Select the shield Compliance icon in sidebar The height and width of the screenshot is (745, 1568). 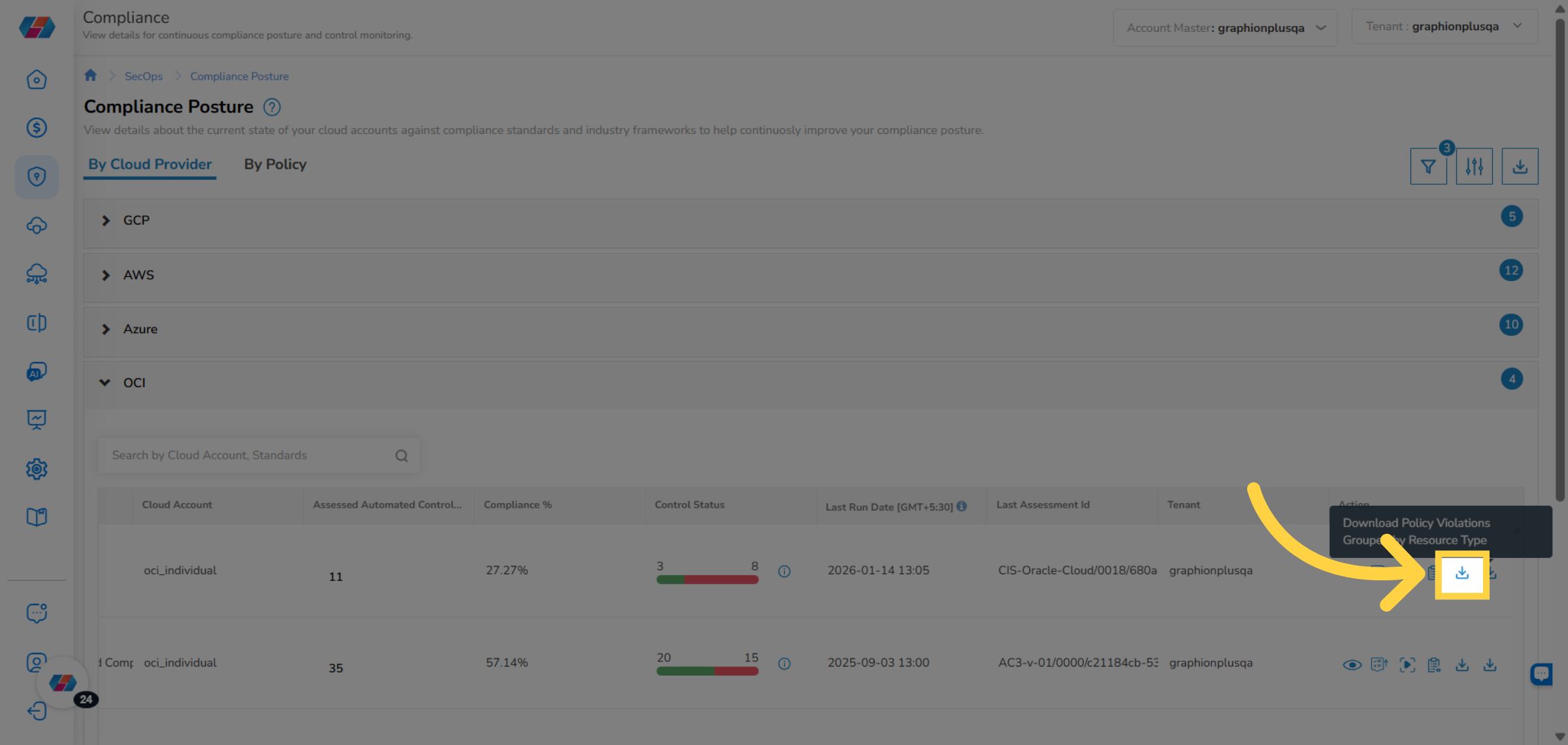point(37,176)
